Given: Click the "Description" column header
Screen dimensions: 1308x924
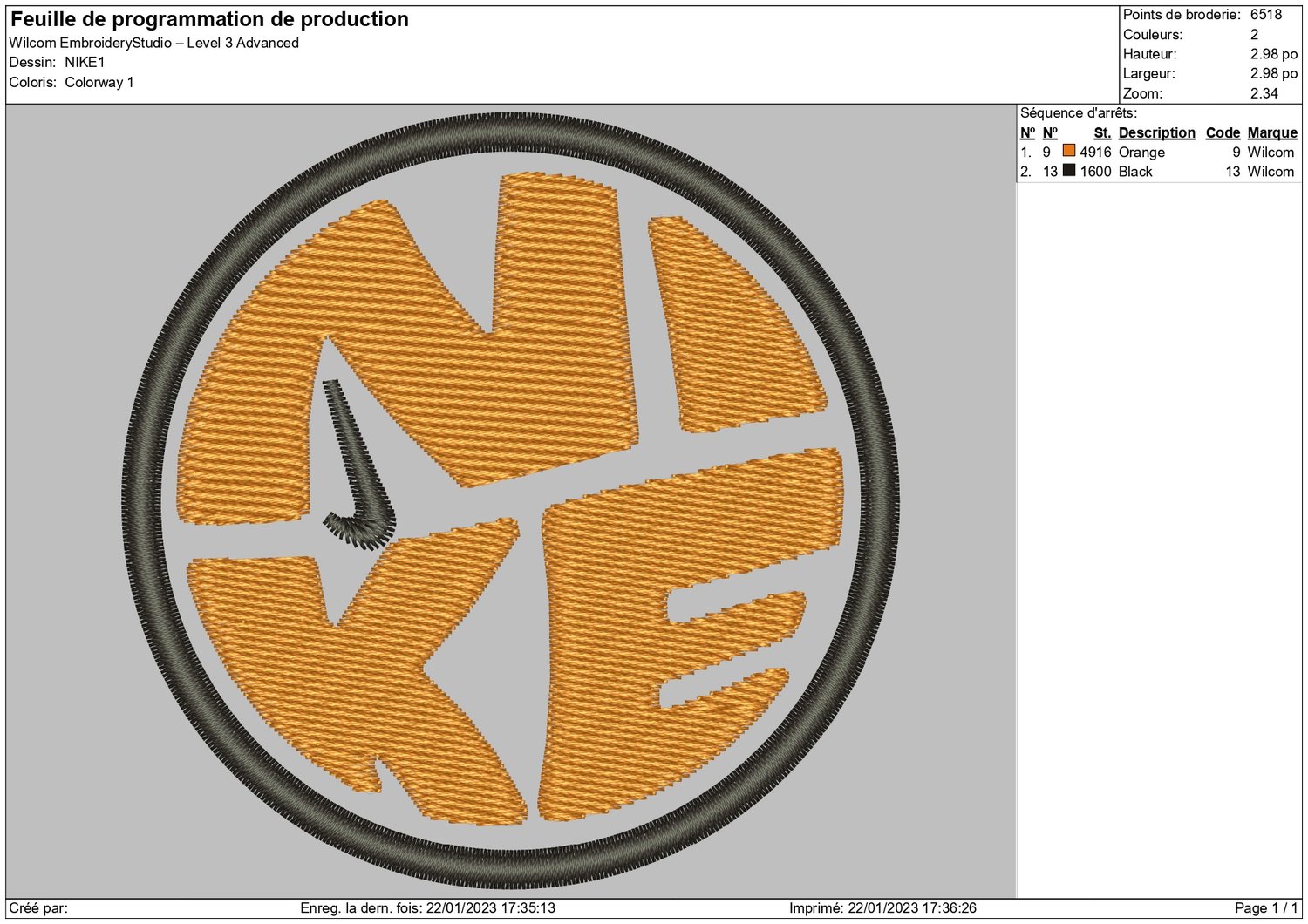Looking at the screenshot, I should 1157,132.
